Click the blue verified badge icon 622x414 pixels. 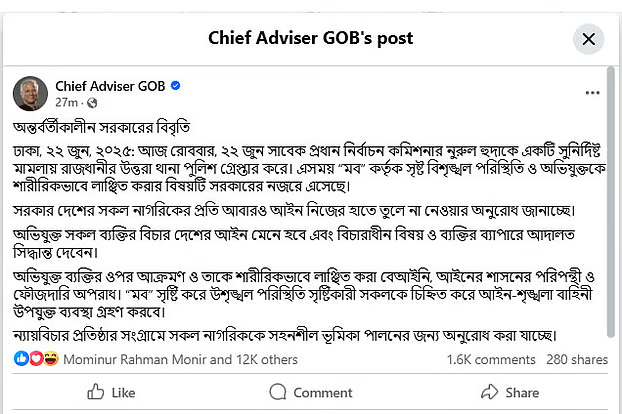175,86
